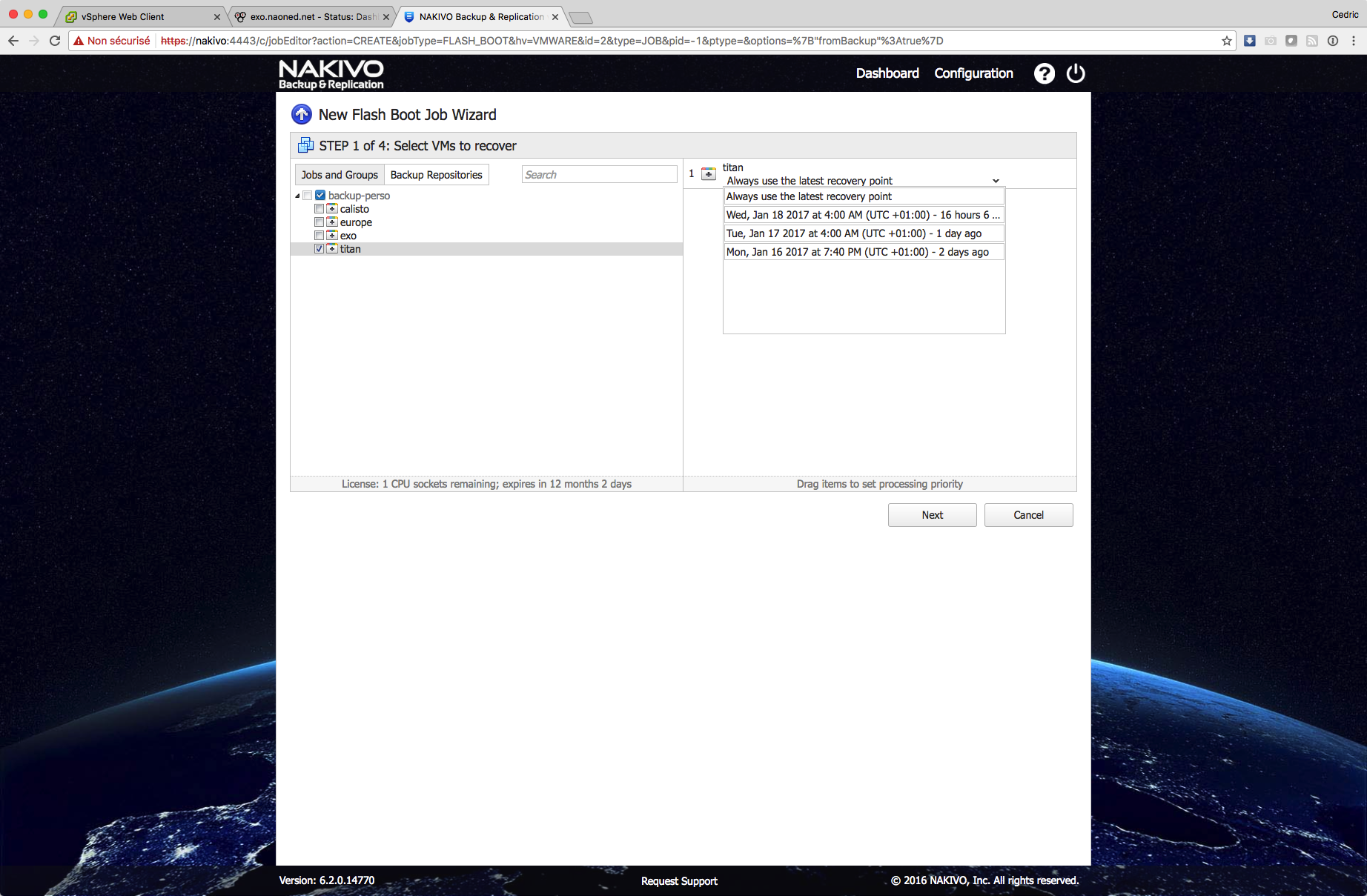The height and width of the screenshot is (896, 1367).
Task: Close the titan recovery point dropdown arrow
Action: (x=996, y=181)
